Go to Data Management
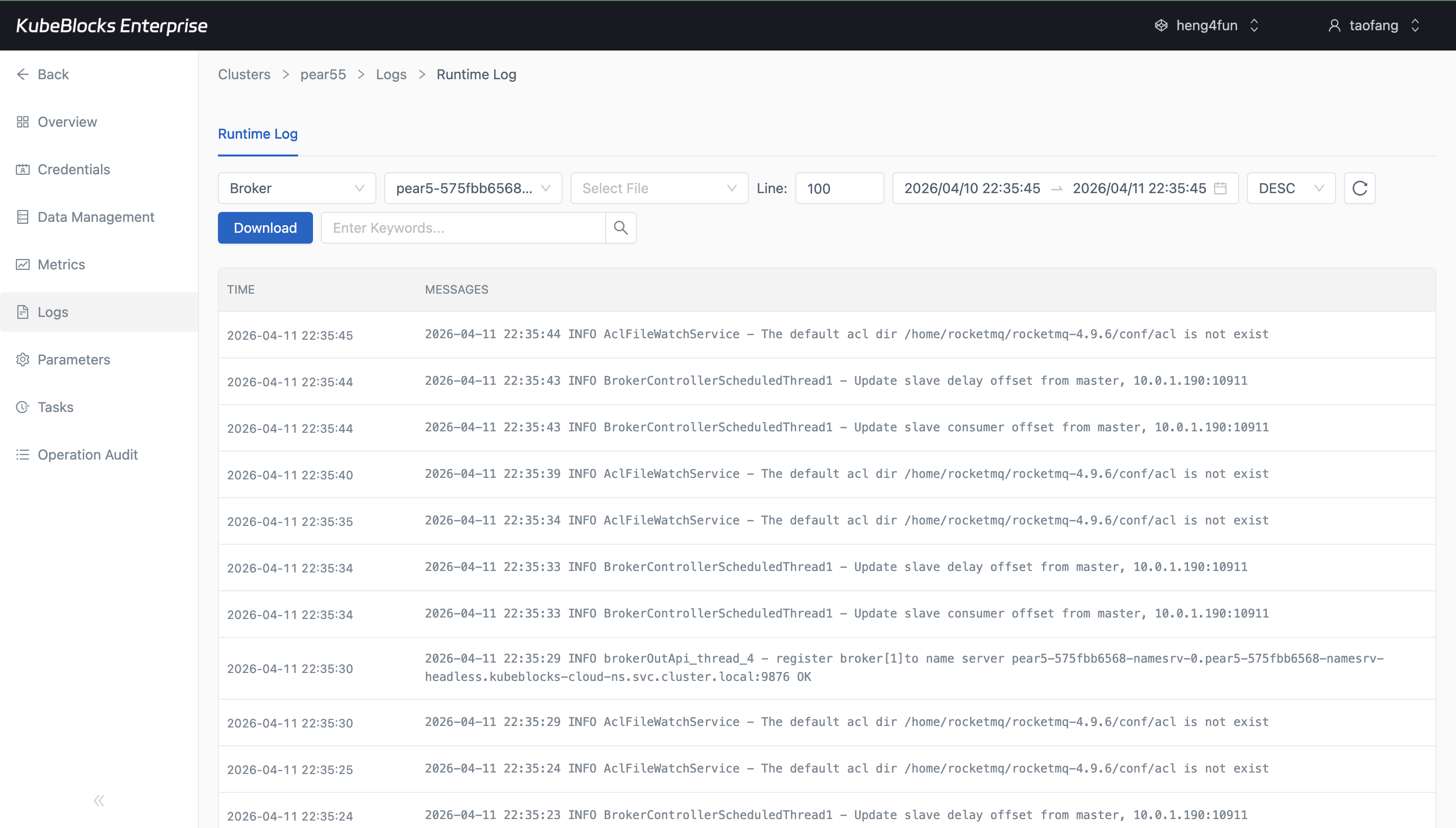 pos(96,217)
